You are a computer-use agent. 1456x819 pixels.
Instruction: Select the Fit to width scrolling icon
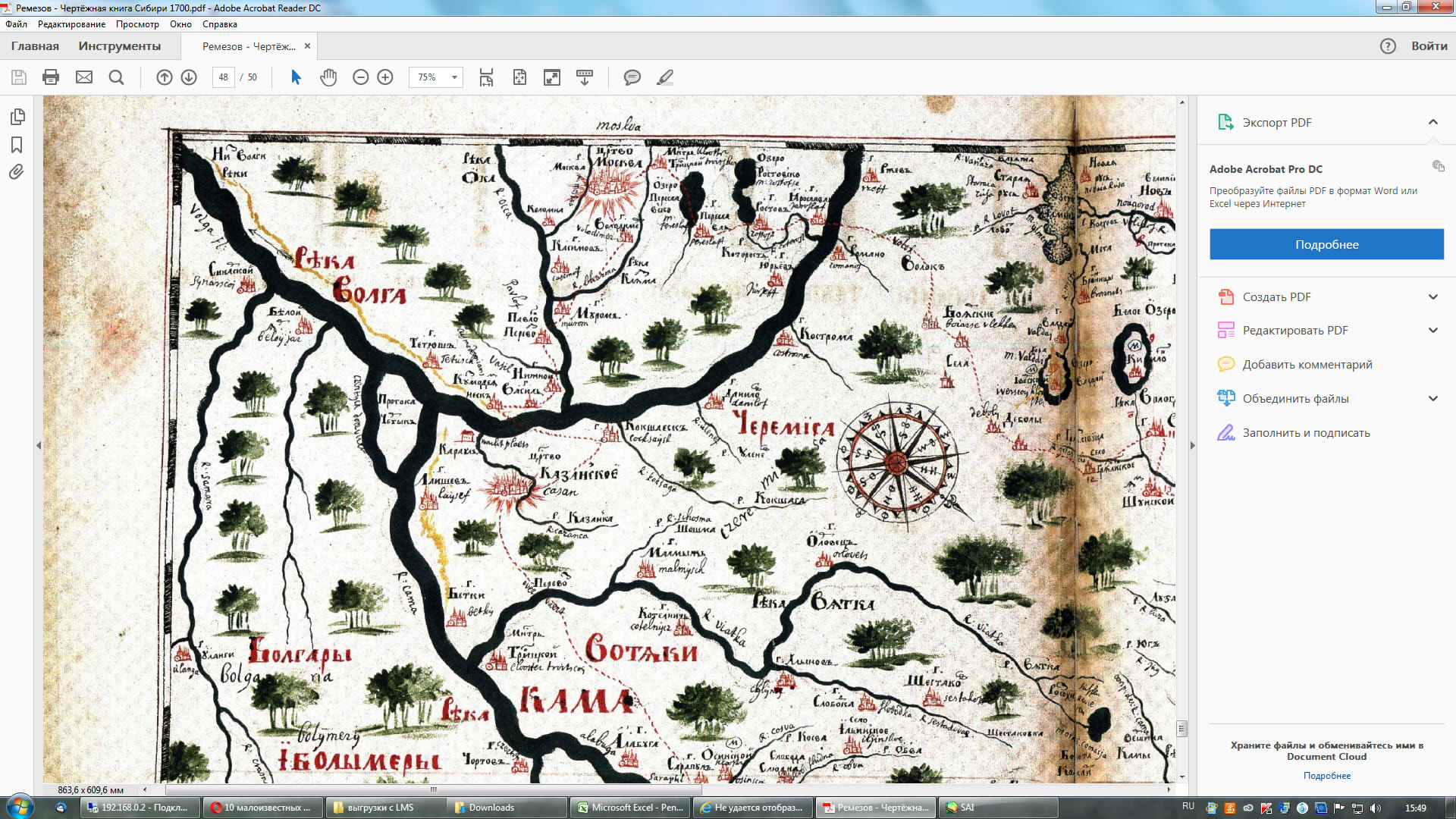pyautogui.click(x=486, y=77)
